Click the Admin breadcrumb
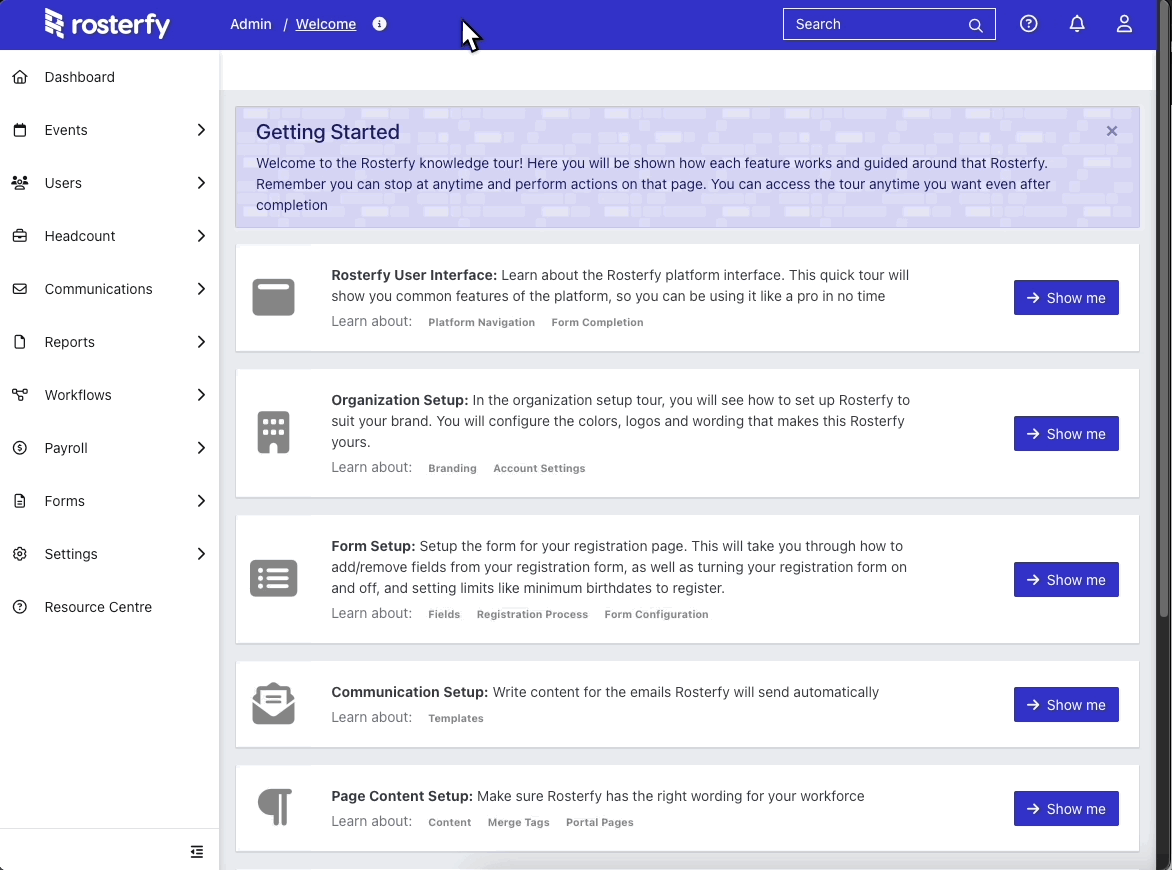The width and height of the screenshot is (1172, 870). point(250,24)
